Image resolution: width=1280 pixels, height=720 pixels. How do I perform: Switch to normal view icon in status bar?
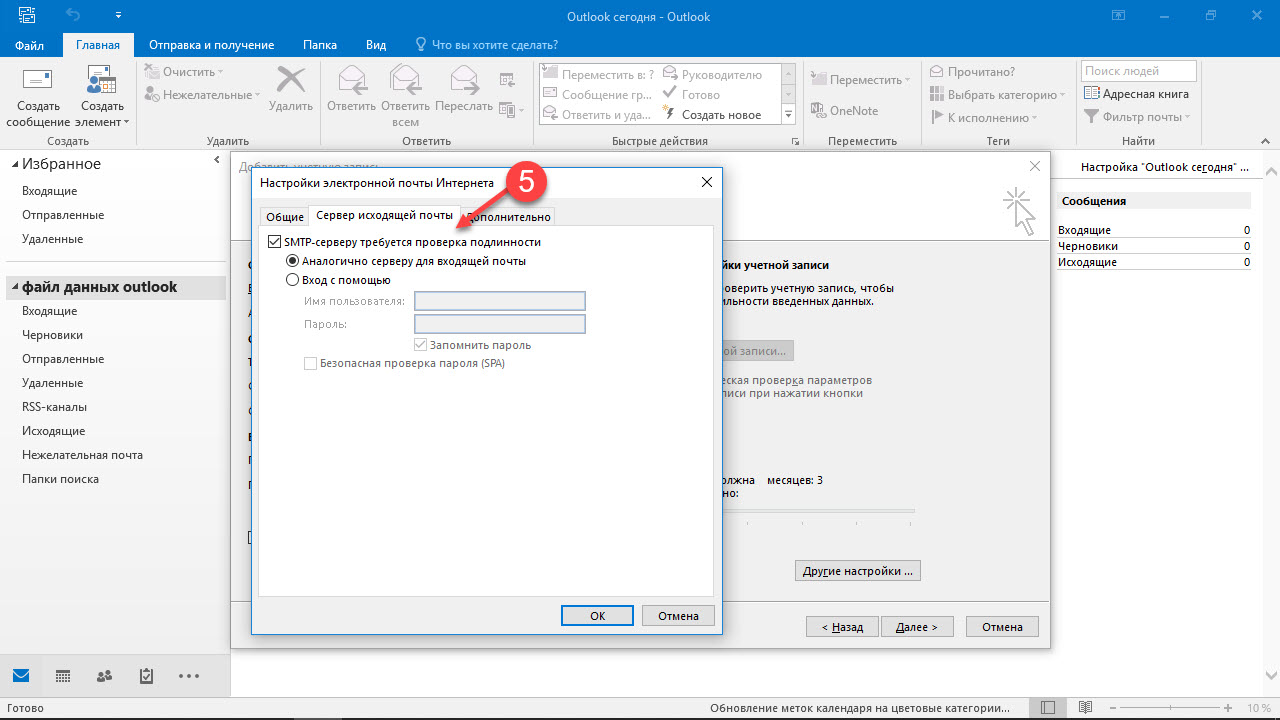pos(1047,707)
